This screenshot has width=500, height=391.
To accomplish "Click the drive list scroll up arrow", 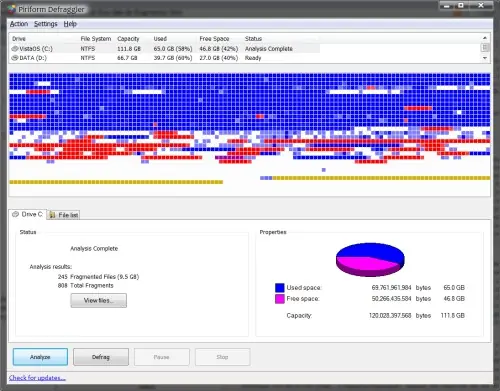I will pos(485,38).
